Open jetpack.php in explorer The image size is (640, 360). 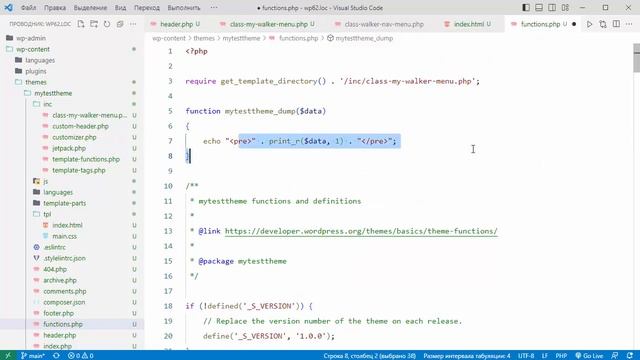(69, 148)
